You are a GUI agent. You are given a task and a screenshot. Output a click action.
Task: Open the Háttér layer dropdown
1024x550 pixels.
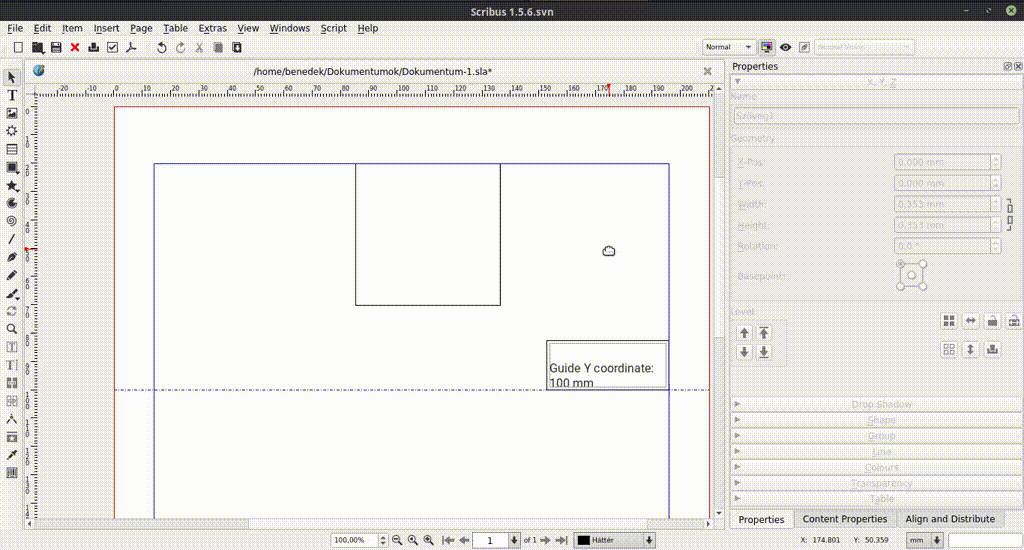pos(615,540)
